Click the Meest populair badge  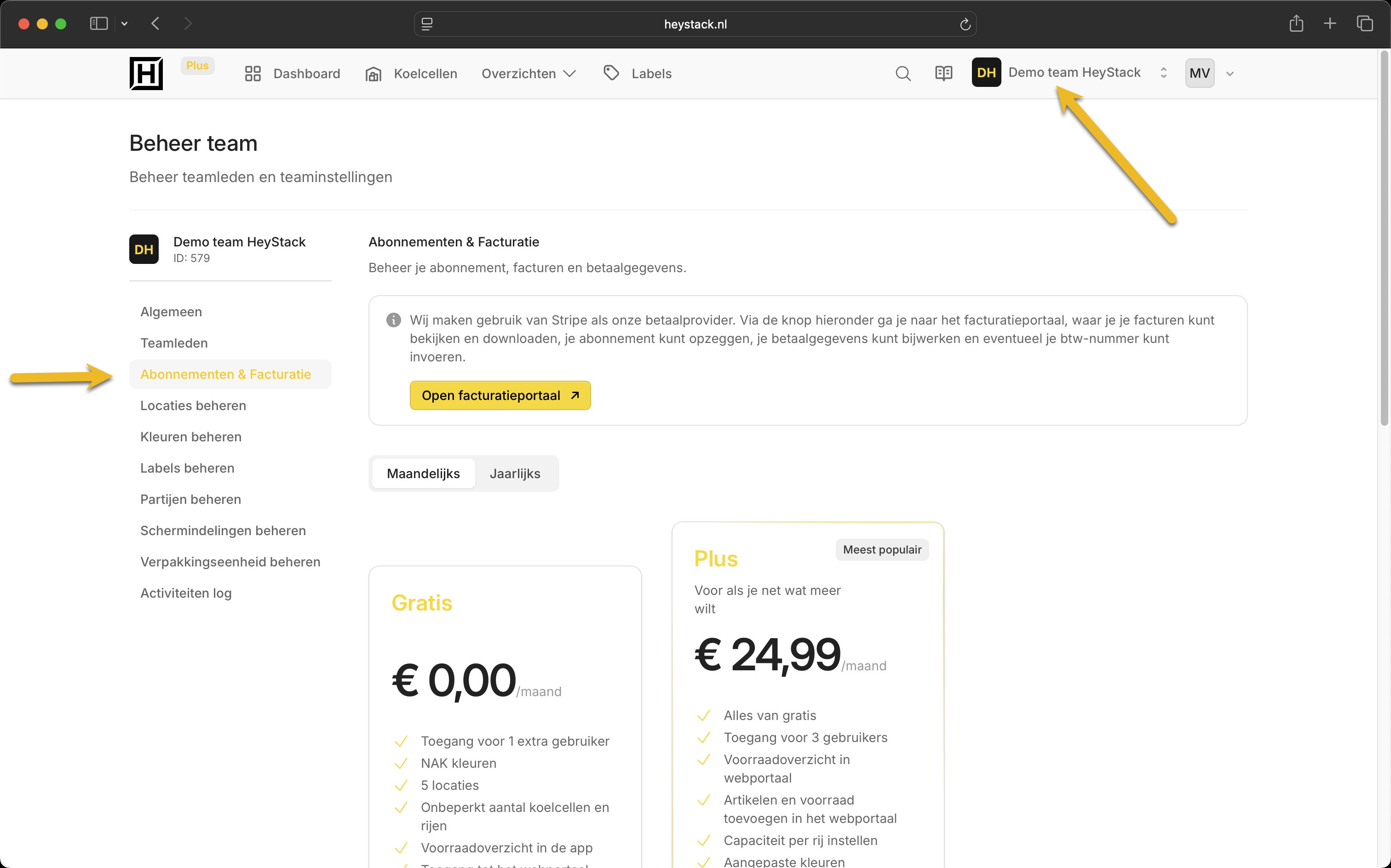[x=882, y=549]
